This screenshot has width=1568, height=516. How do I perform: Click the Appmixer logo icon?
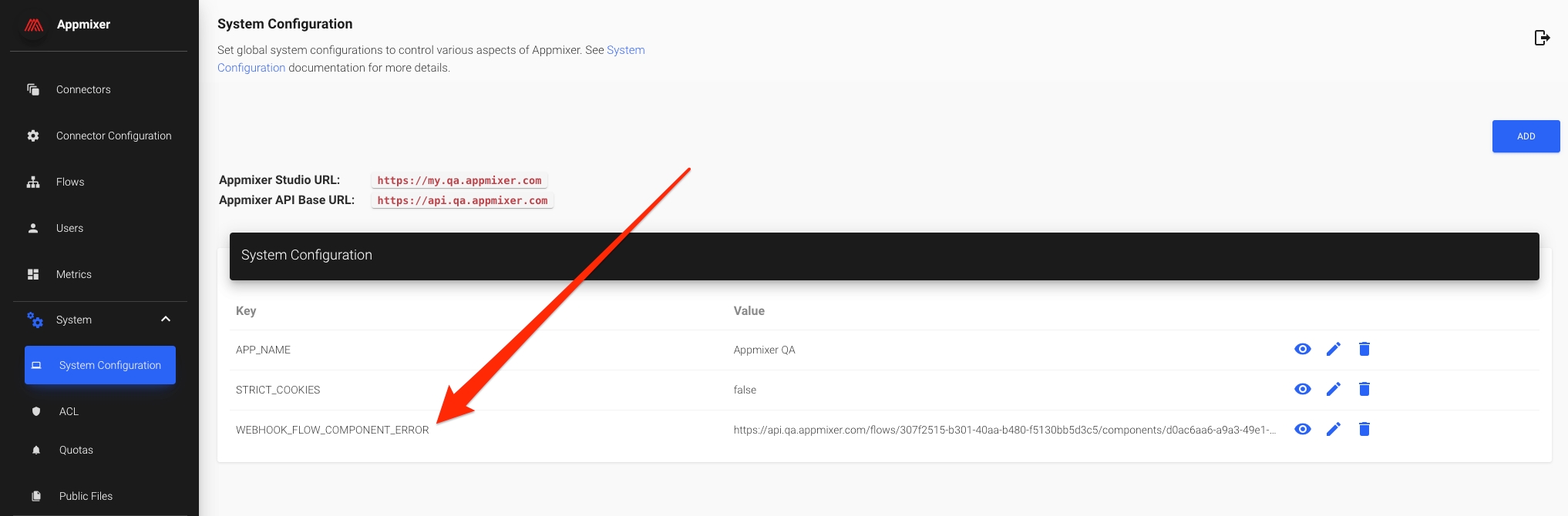tap(33, 25)
